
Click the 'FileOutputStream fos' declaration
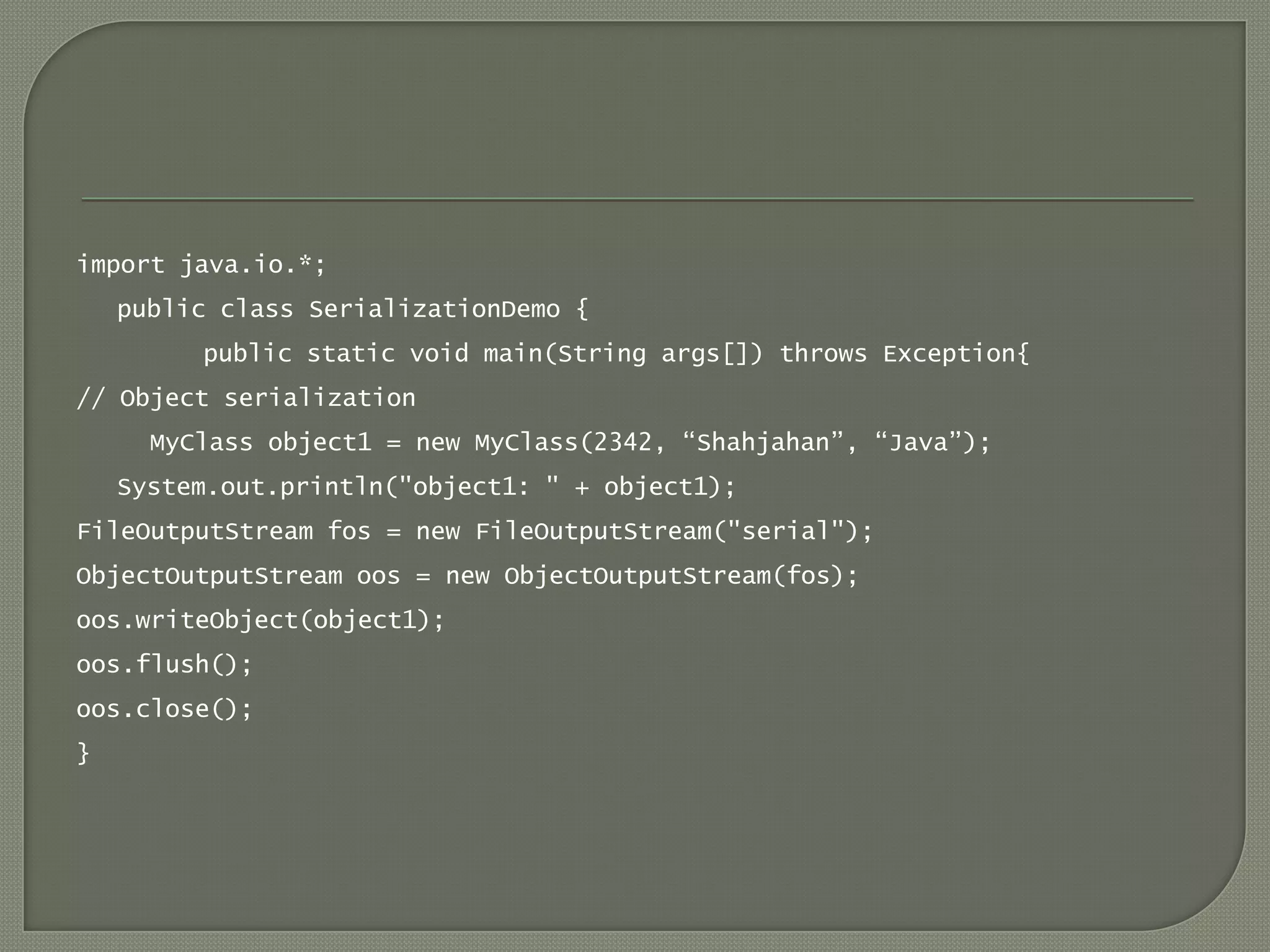point(223,531)
